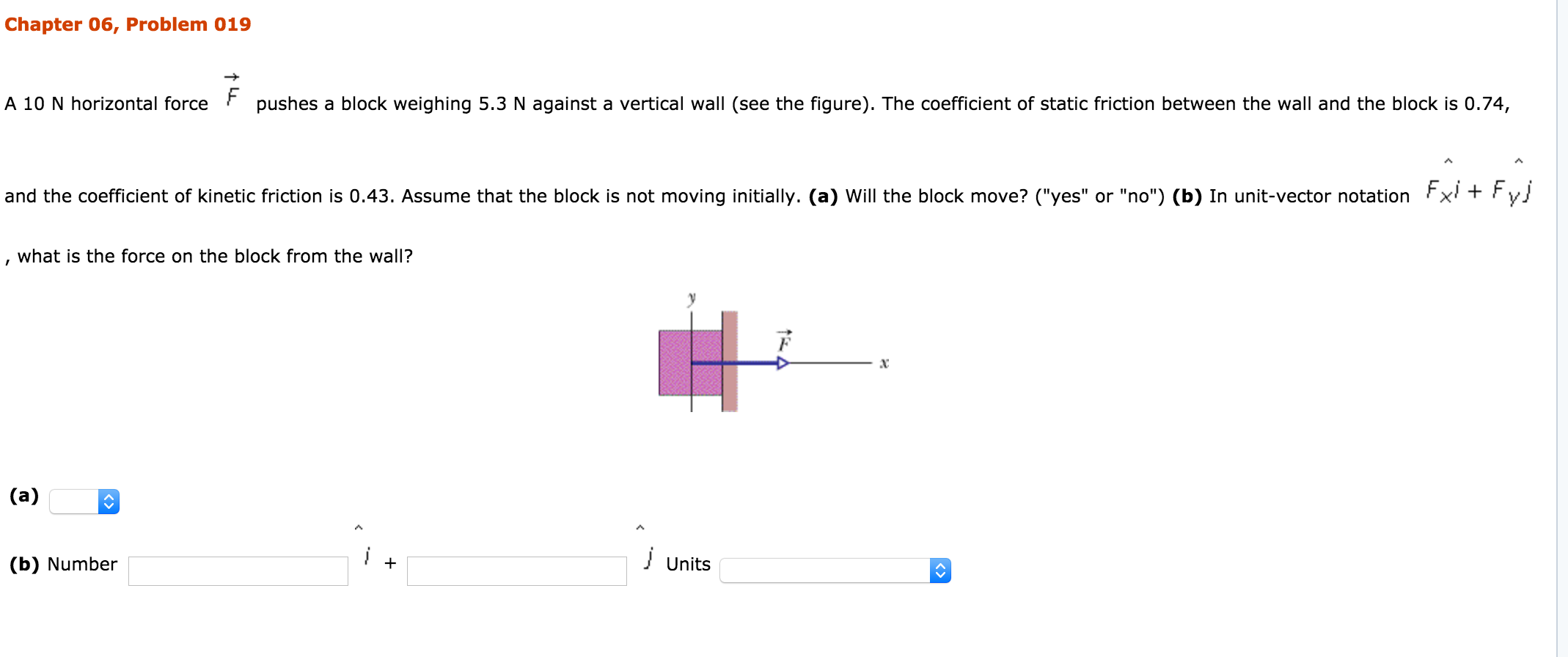Click the F vector label above the arrow
Viewport: 1568px width, 657px height.
coord(785,341)
